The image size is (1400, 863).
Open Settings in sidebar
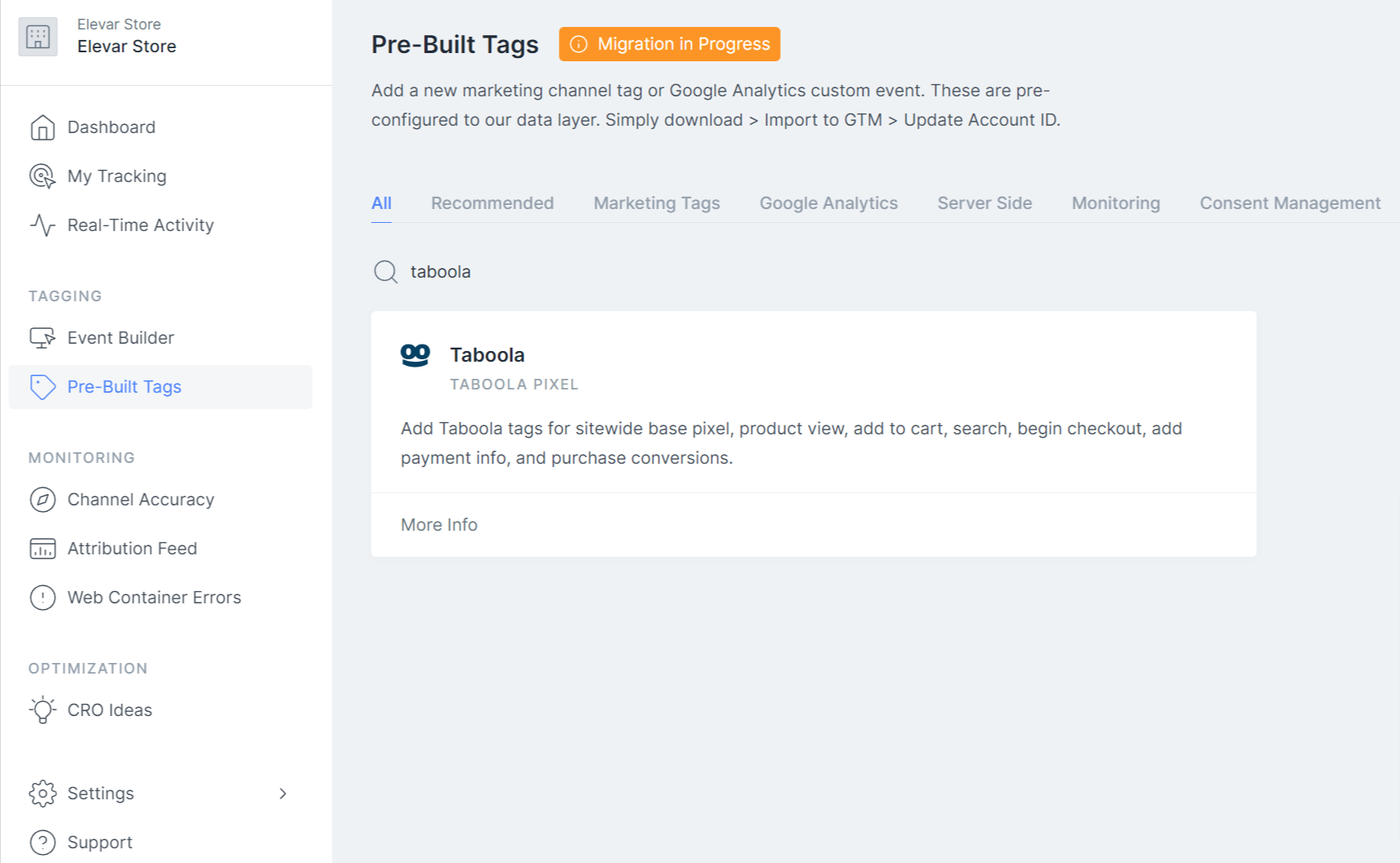tap(100, 794)
